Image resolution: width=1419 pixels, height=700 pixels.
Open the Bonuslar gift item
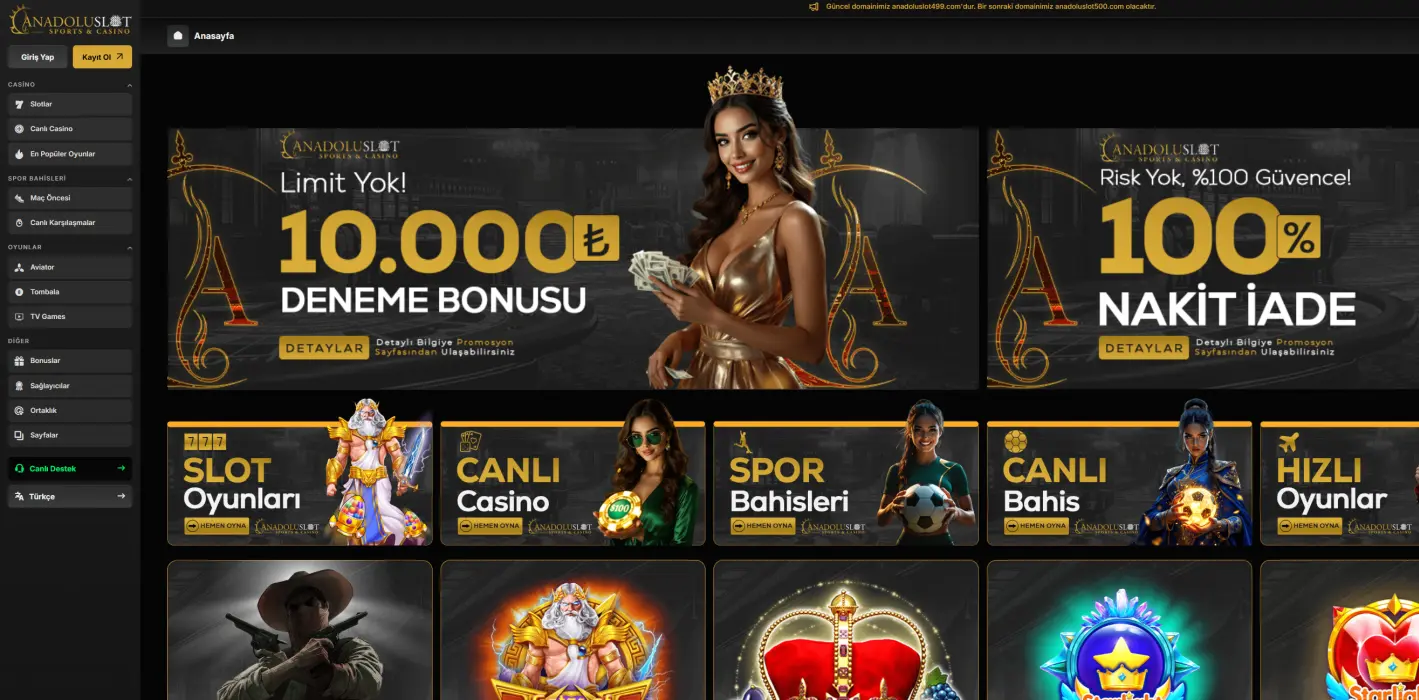click(x=70, y=361)
